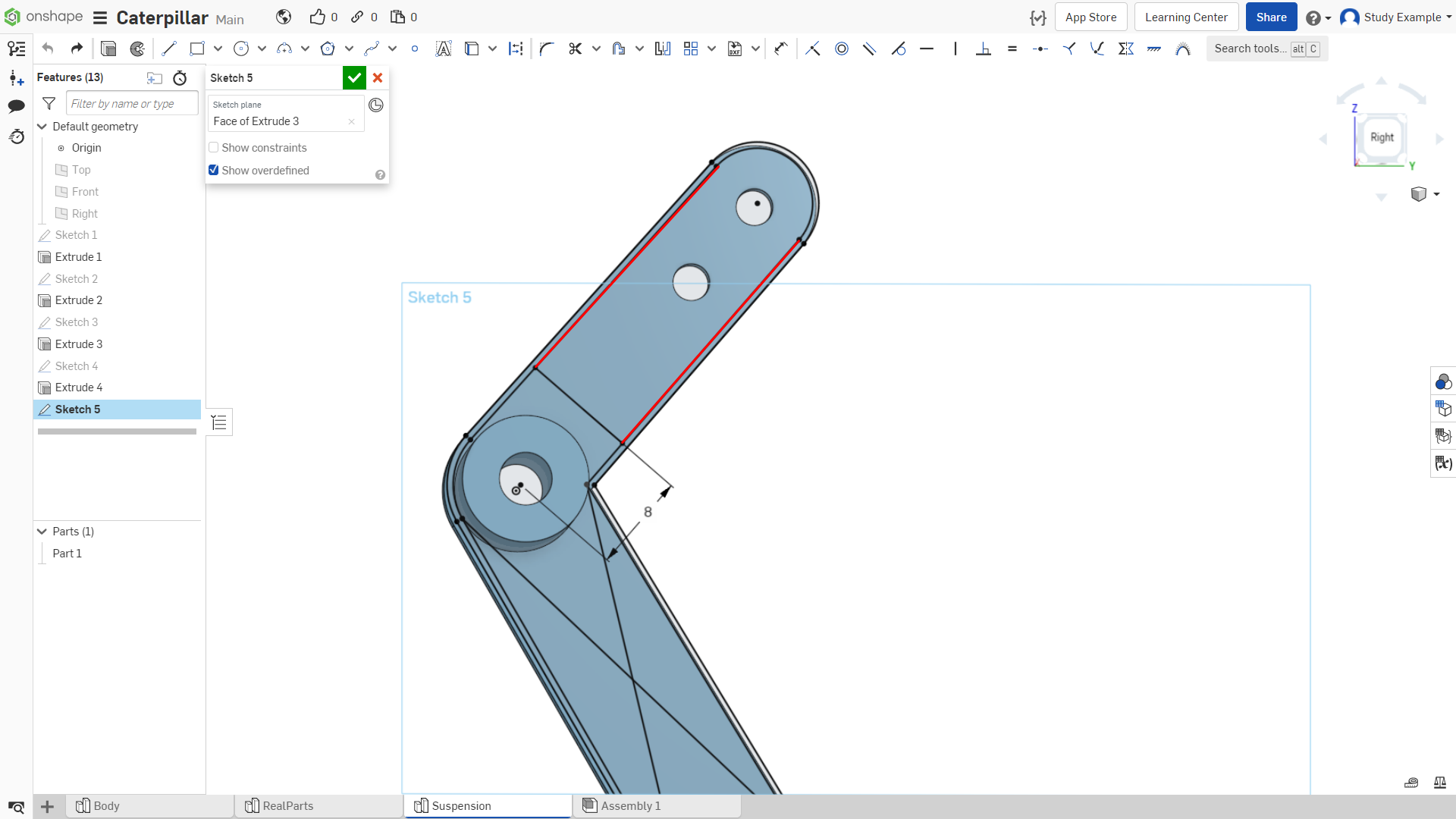Collapse the Parts (1) section

tap(42, 532)
